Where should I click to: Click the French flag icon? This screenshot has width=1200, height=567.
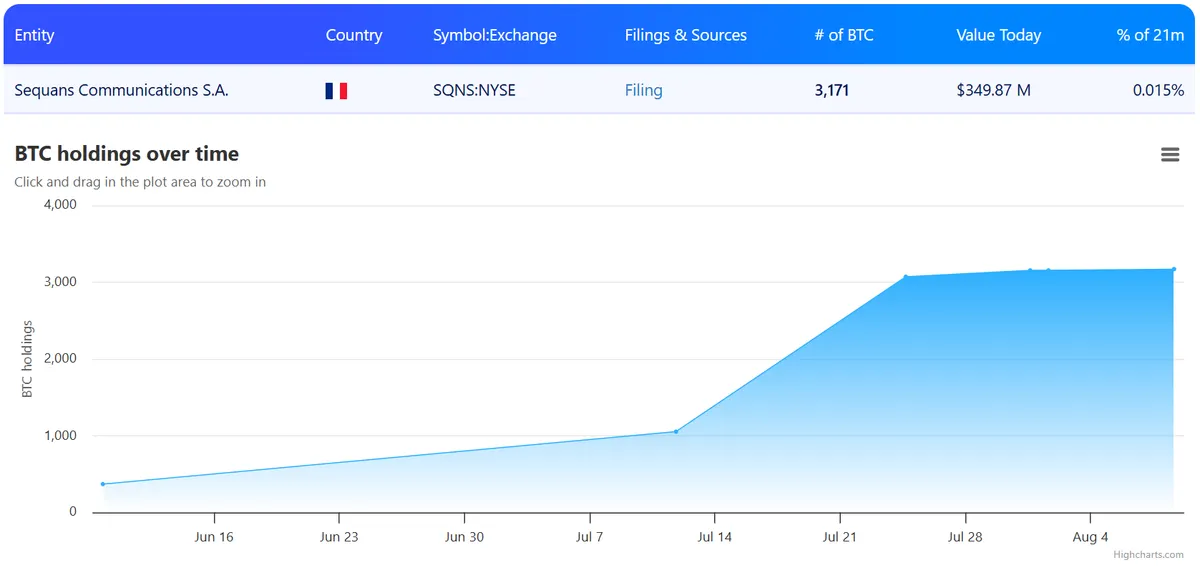[336, 91]
